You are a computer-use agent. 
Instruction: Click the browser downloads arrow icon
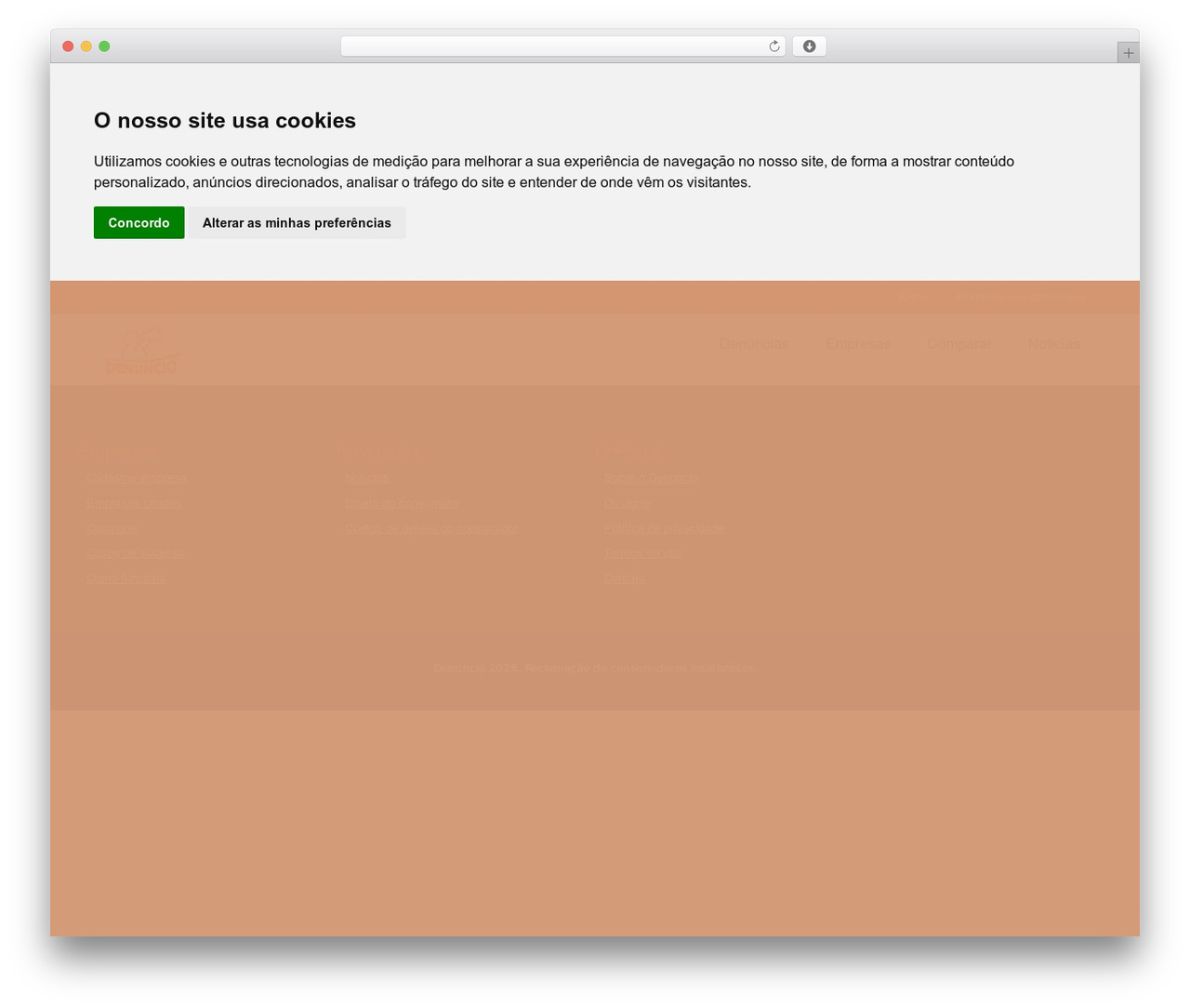(809, 46)
